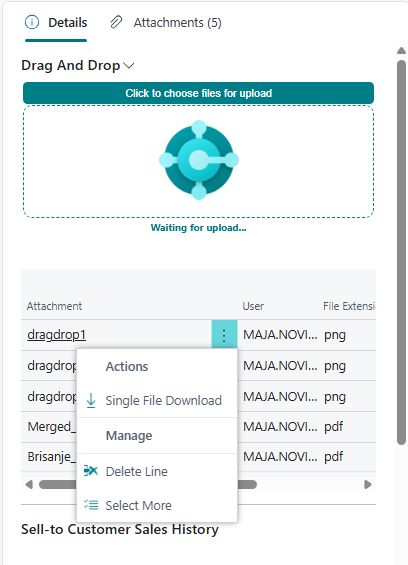Click the vertical scrollbar up arrow
The width and height of the screenshot is (408, 565).
point(402,50)
